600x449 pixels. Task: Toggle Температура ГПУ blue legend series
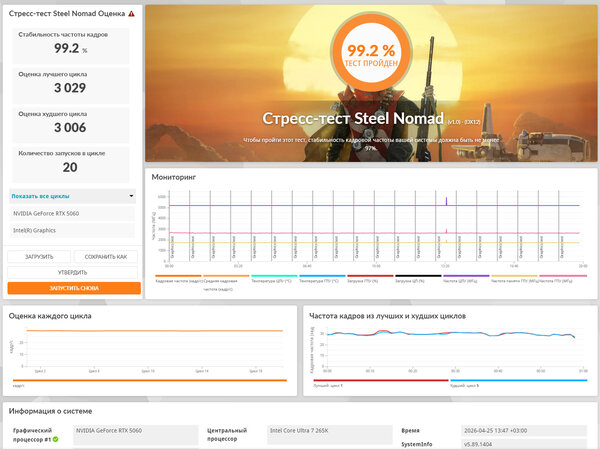322,278
